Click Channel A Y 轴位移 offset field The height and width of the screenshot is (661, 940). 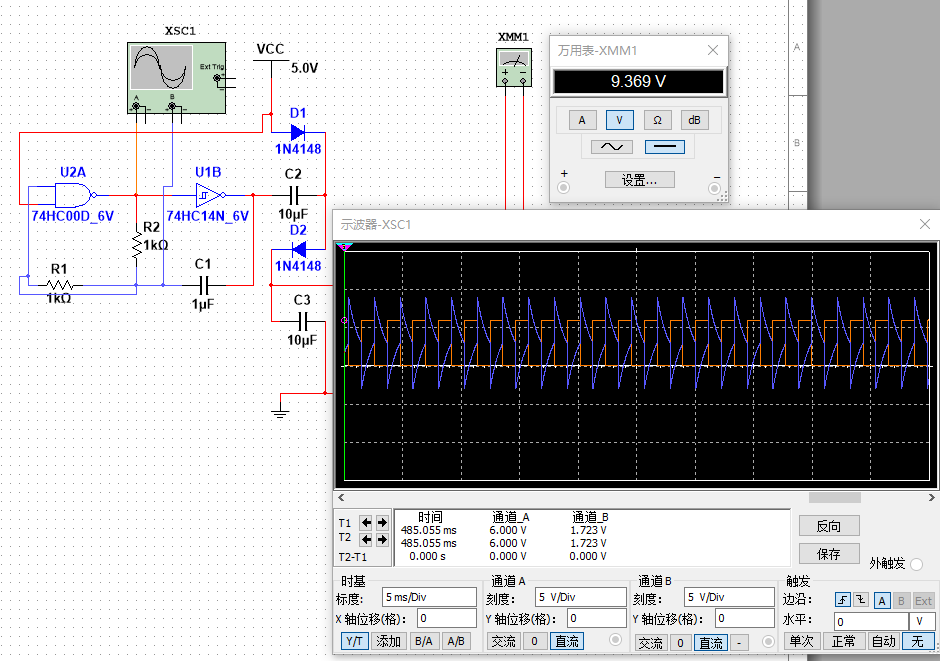[597, 618]
